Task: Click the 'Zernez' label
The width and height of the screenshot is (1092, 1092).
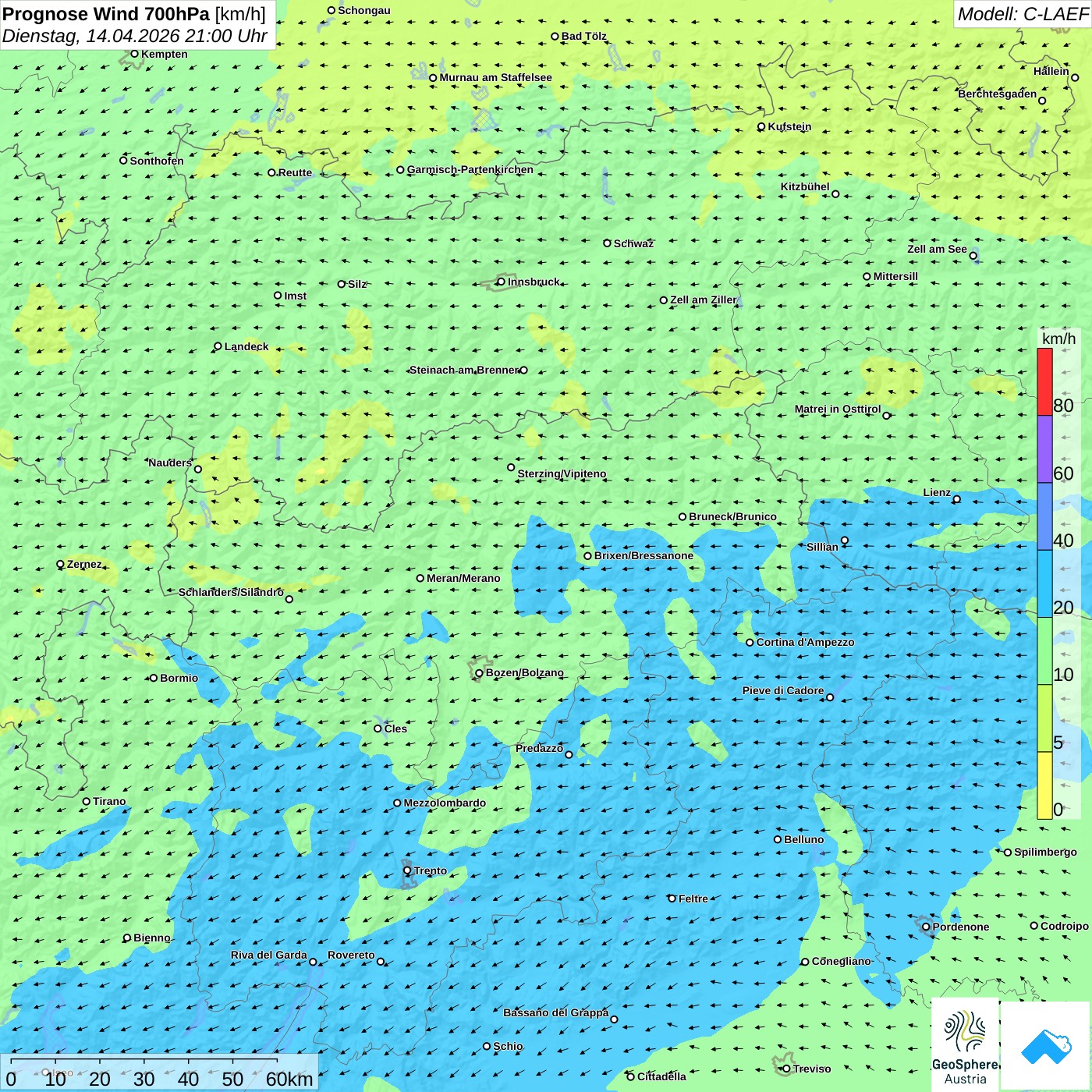Action: point(84,564)
